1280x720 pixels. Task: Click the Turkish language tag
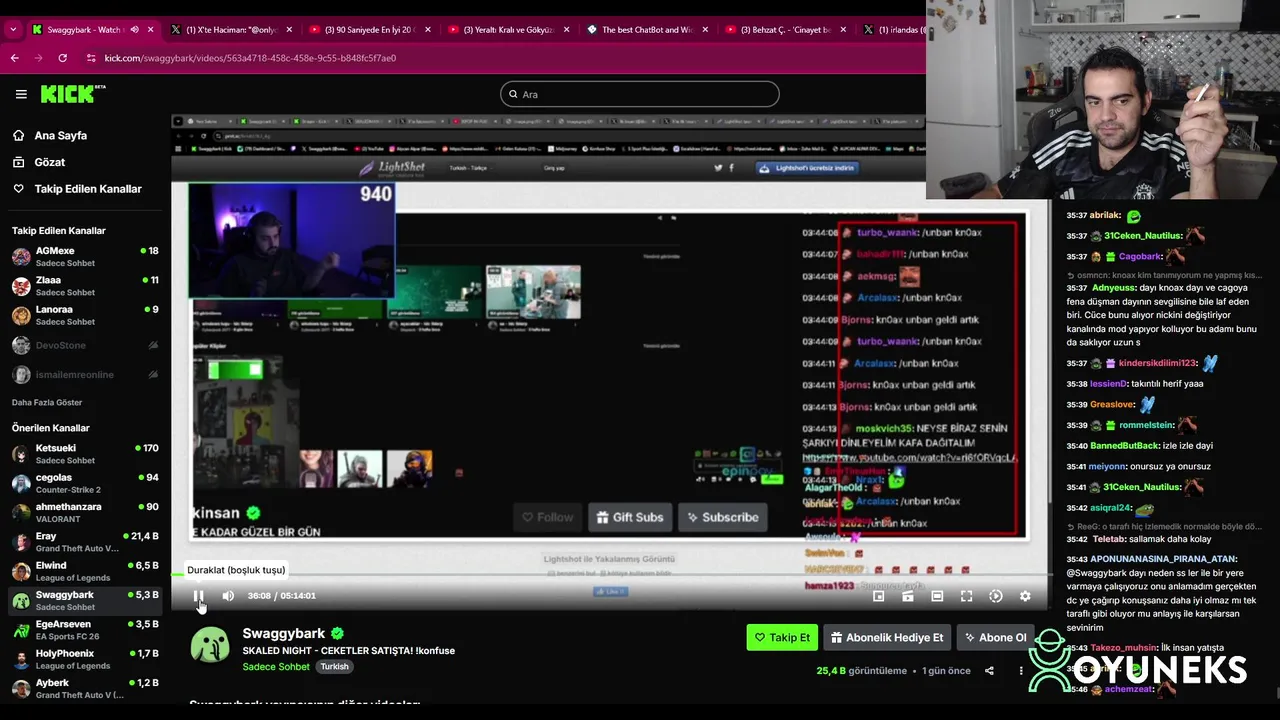pyautogui.click(x=335, y=667)
